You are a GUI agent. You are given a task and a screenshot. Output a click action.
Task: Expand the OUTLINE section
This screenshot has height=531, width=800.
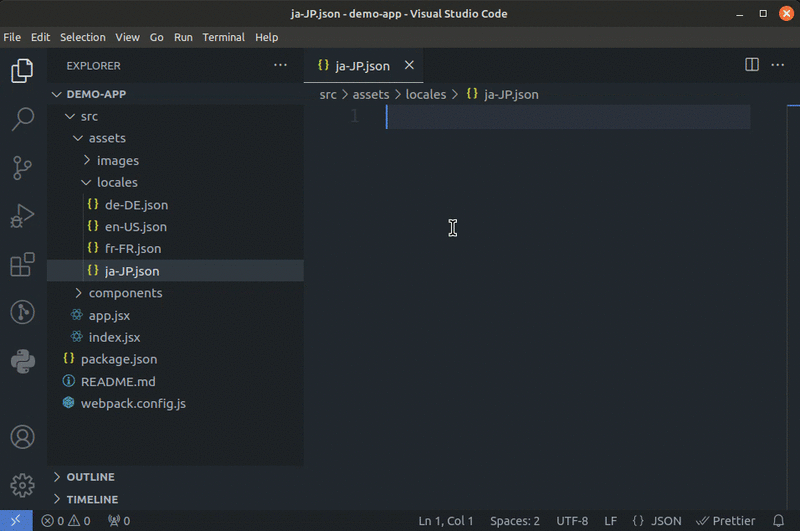(x=90, y=477)
